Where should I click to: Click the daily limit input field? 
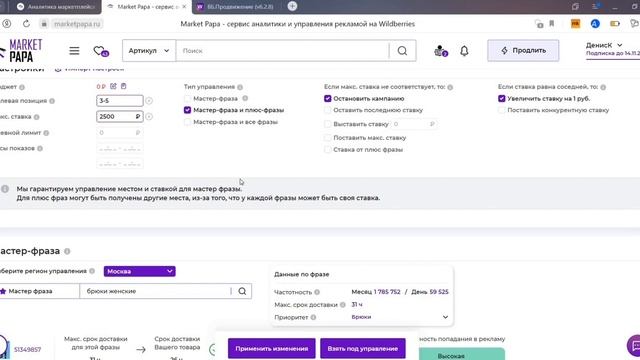(120, 133)
